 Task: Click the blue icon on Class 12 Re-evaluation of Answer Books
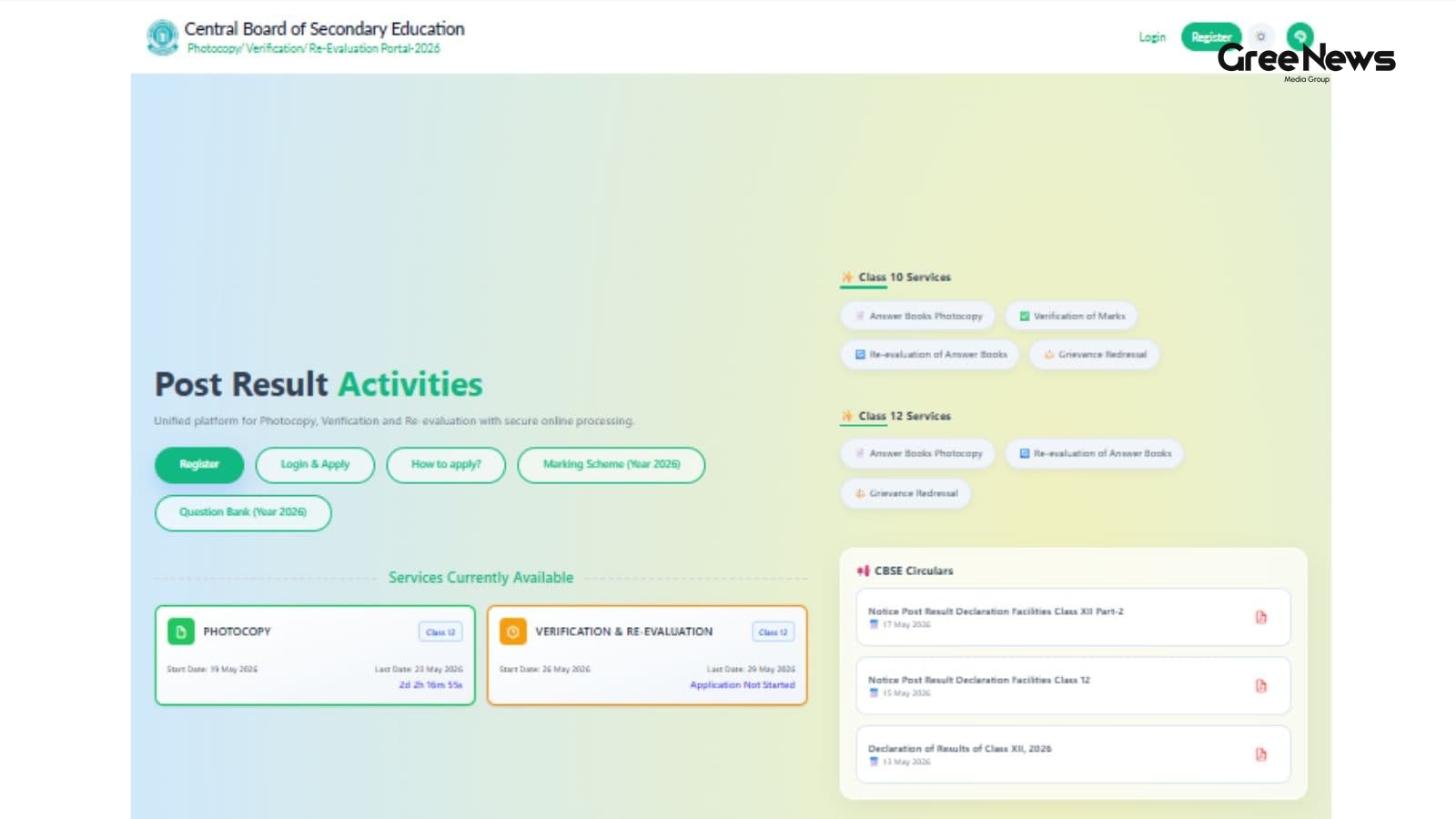click(x=1025, y=453)
